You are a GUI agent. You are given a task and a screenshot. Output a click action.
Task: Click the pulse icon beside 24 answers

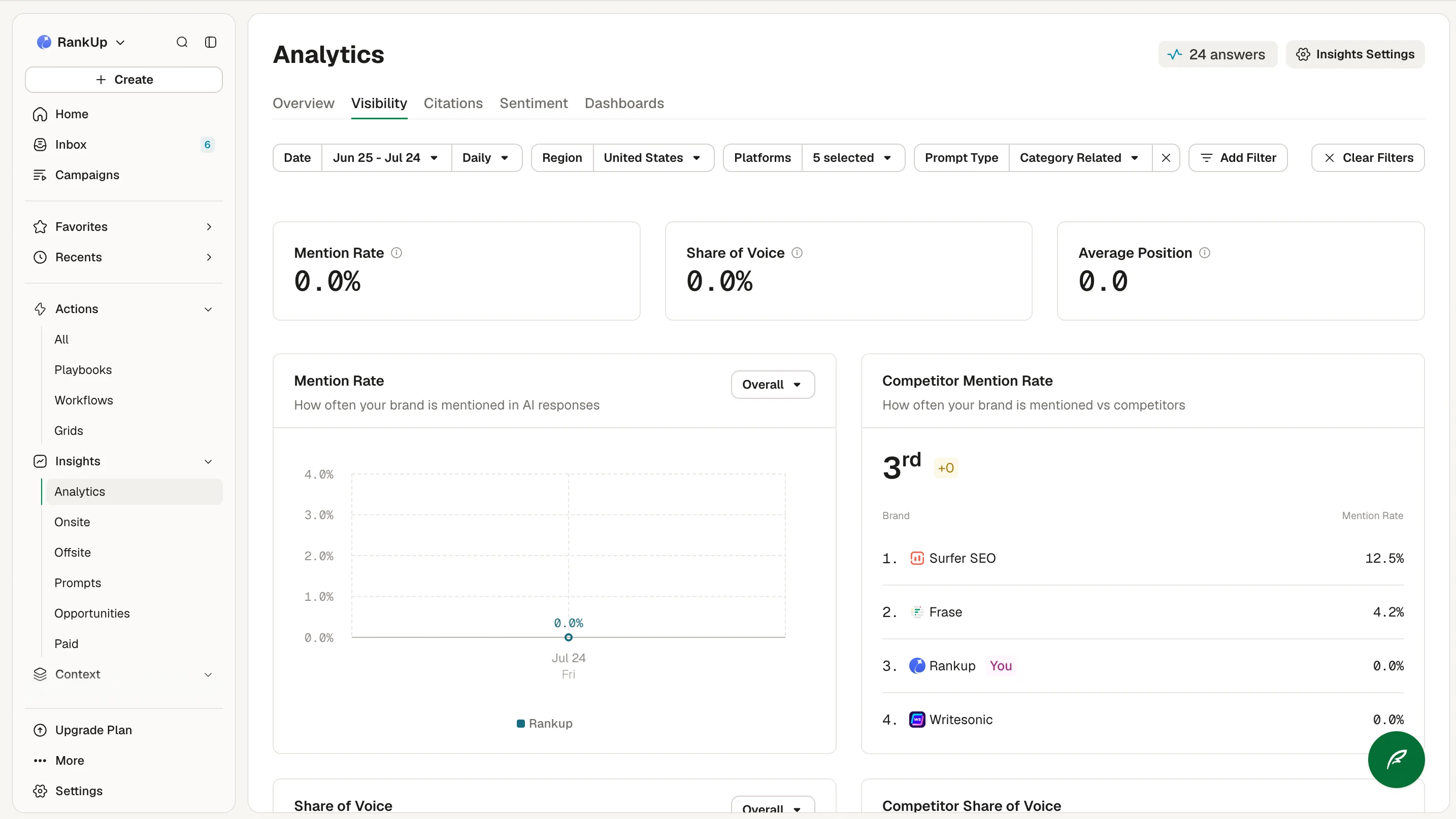tap(1175, 55)
